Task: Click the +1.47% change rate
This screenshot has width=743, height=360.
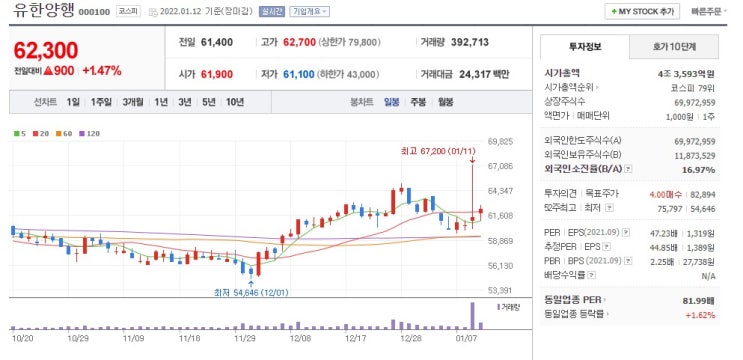Action: pyautogui.click(x=102, y=71)
